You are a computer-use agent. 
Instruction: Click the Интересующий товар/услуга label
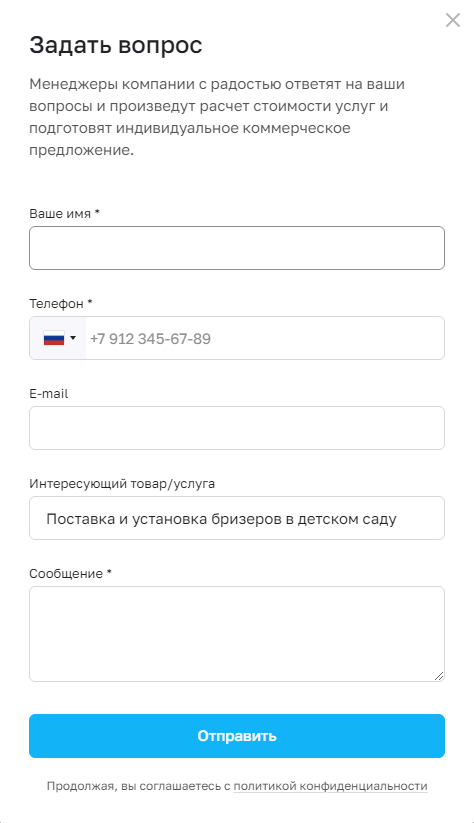(122, 483)
